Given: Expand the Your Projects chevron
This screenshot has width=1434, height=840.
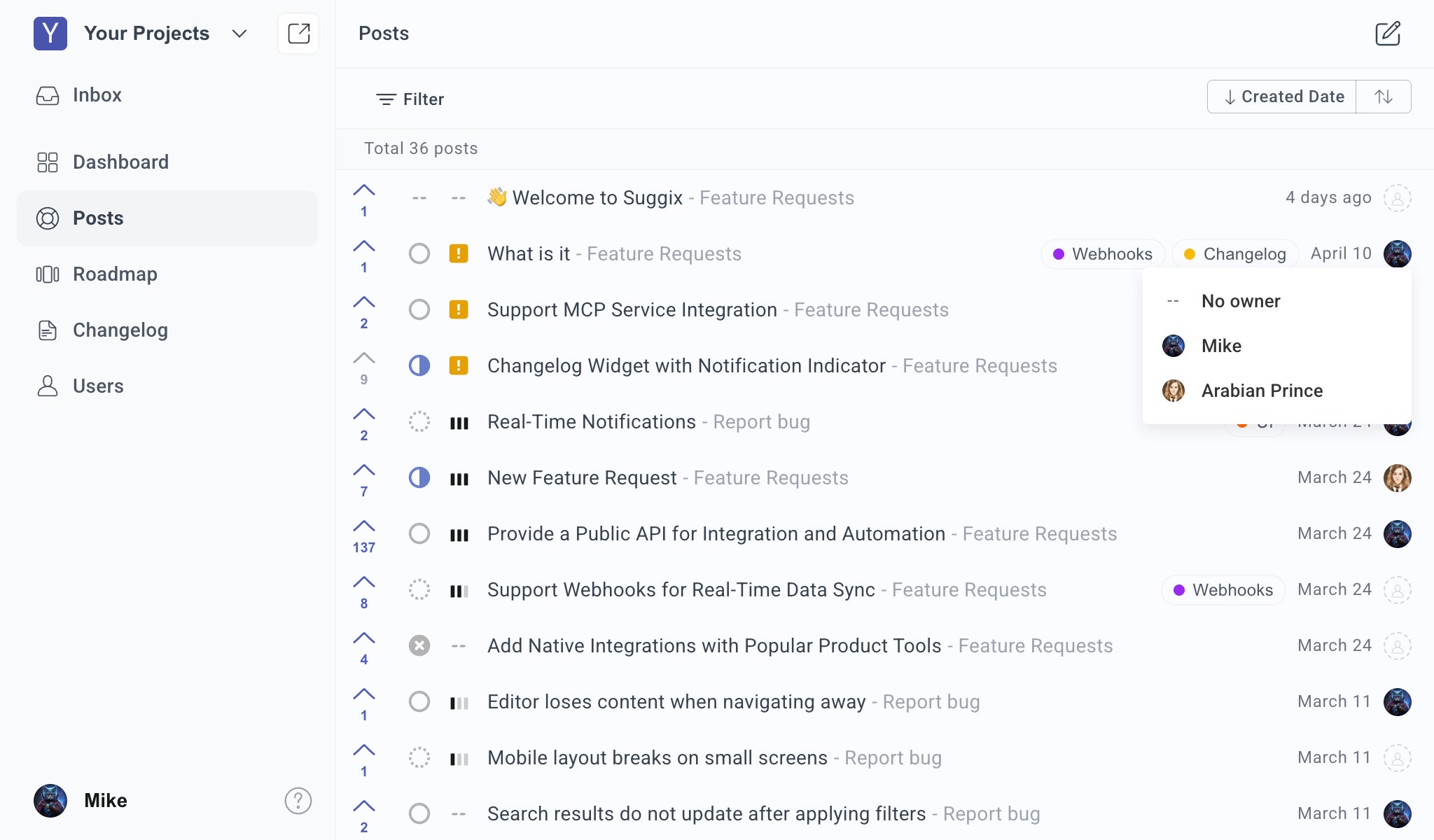Looking at the screenshot, I should coord(239,34).
